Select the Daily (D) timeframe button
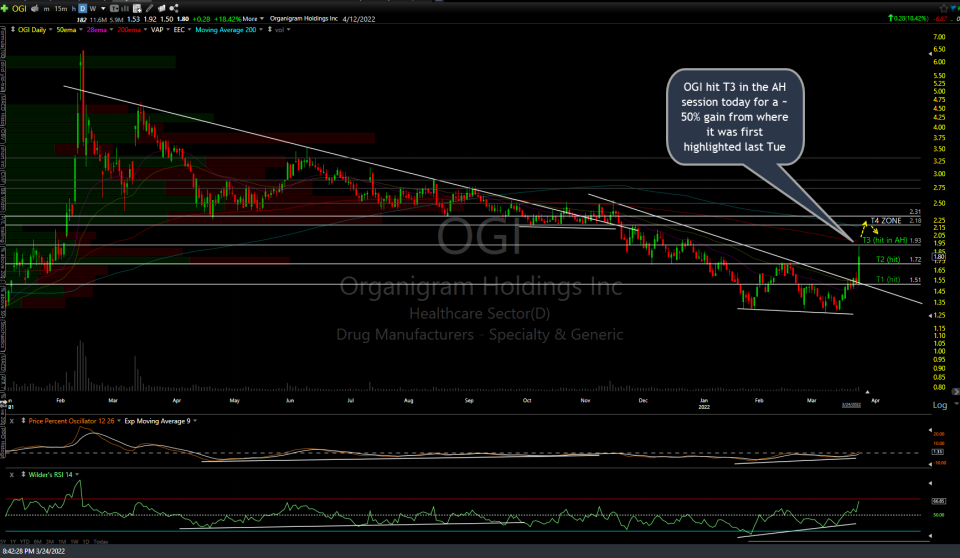Viewport: 960px width, 558px height. click(x=83, y=9)
